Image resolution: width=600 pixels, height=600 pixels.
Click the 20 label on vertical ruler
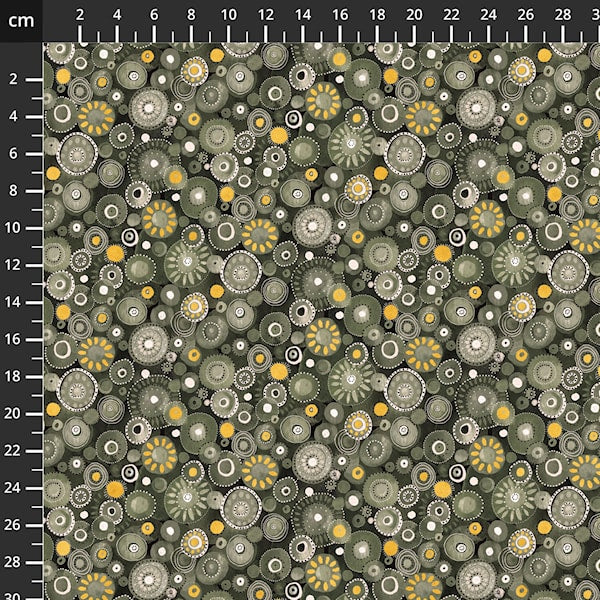pyautogui.click(x=12, y=414)
